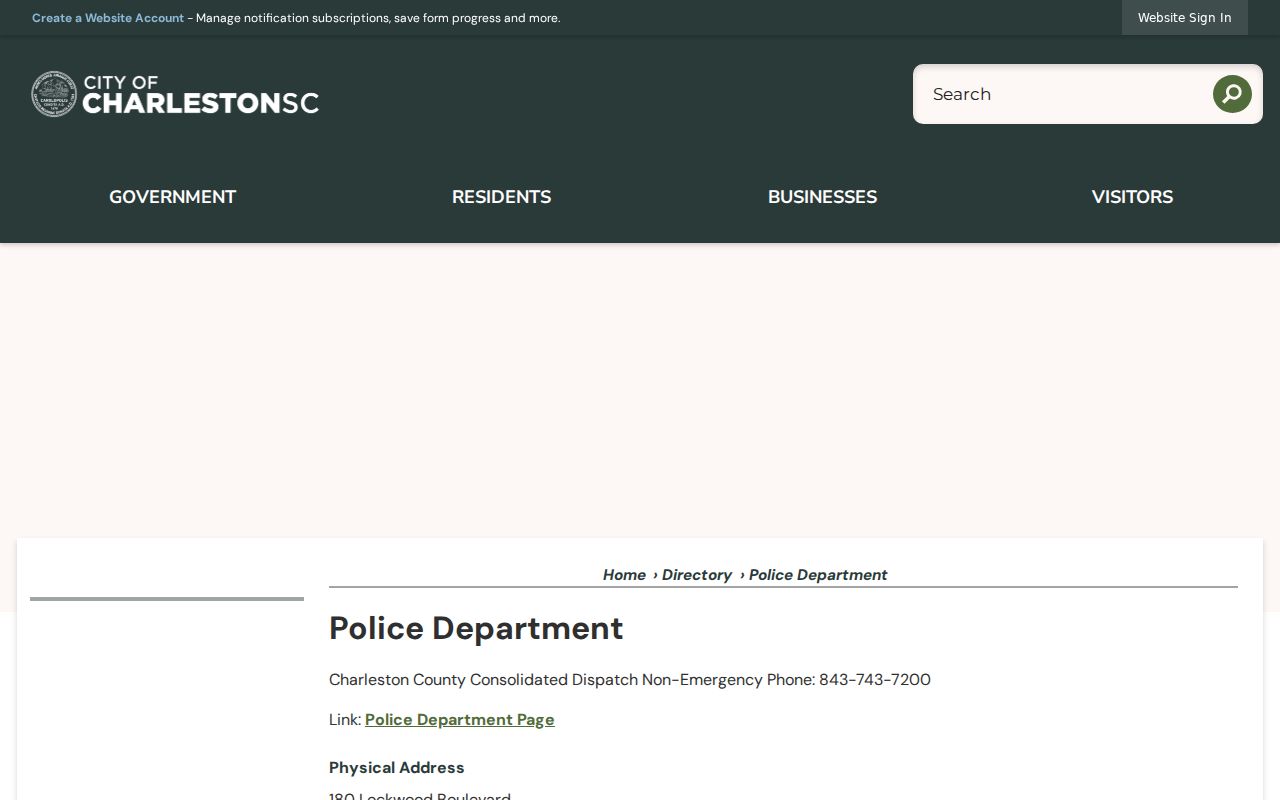
Task: Open the City of Charleston SC logo
Action: pyautogui.click(x=175, y=94)
